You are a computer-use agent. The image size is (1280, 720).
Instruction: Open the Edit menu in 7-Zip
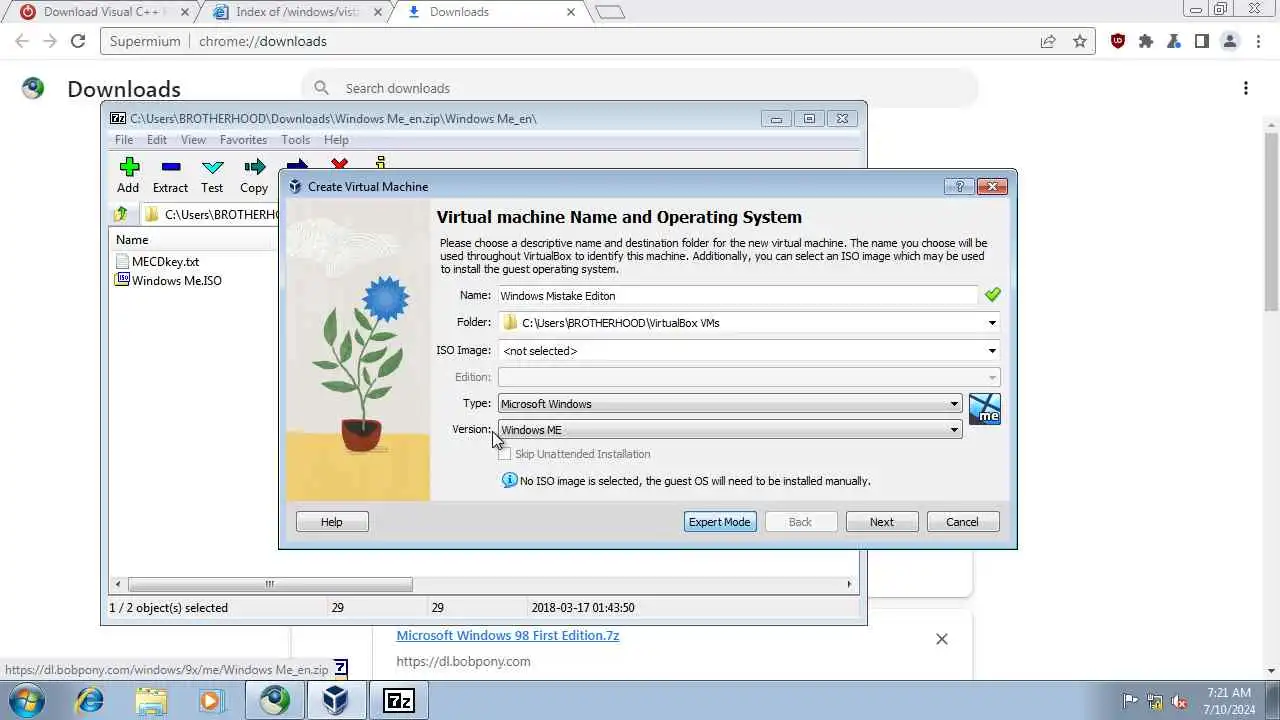[x=157, y=140]
